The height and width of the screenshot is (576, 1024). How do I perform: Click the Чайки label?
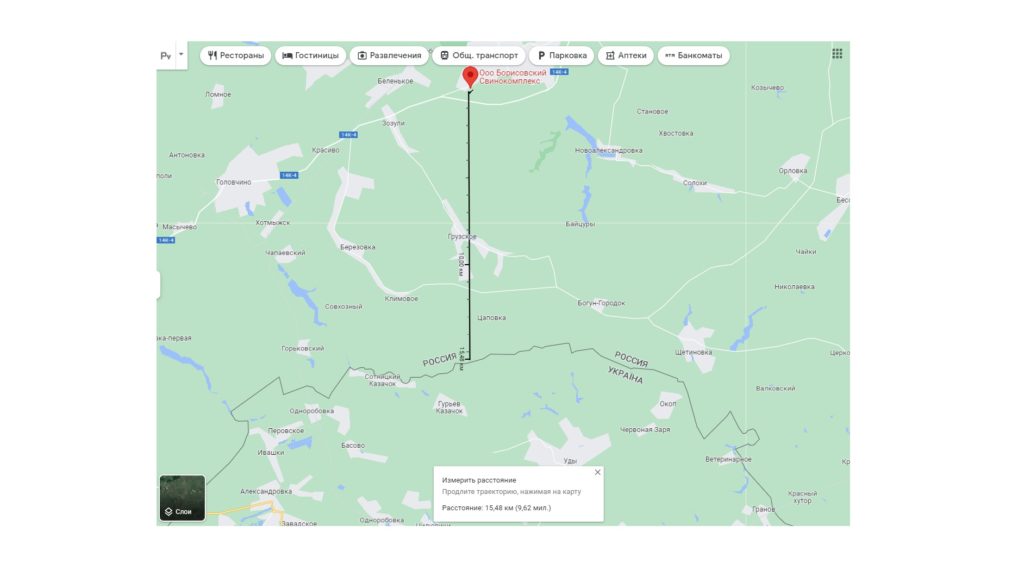tap(805, 251)
